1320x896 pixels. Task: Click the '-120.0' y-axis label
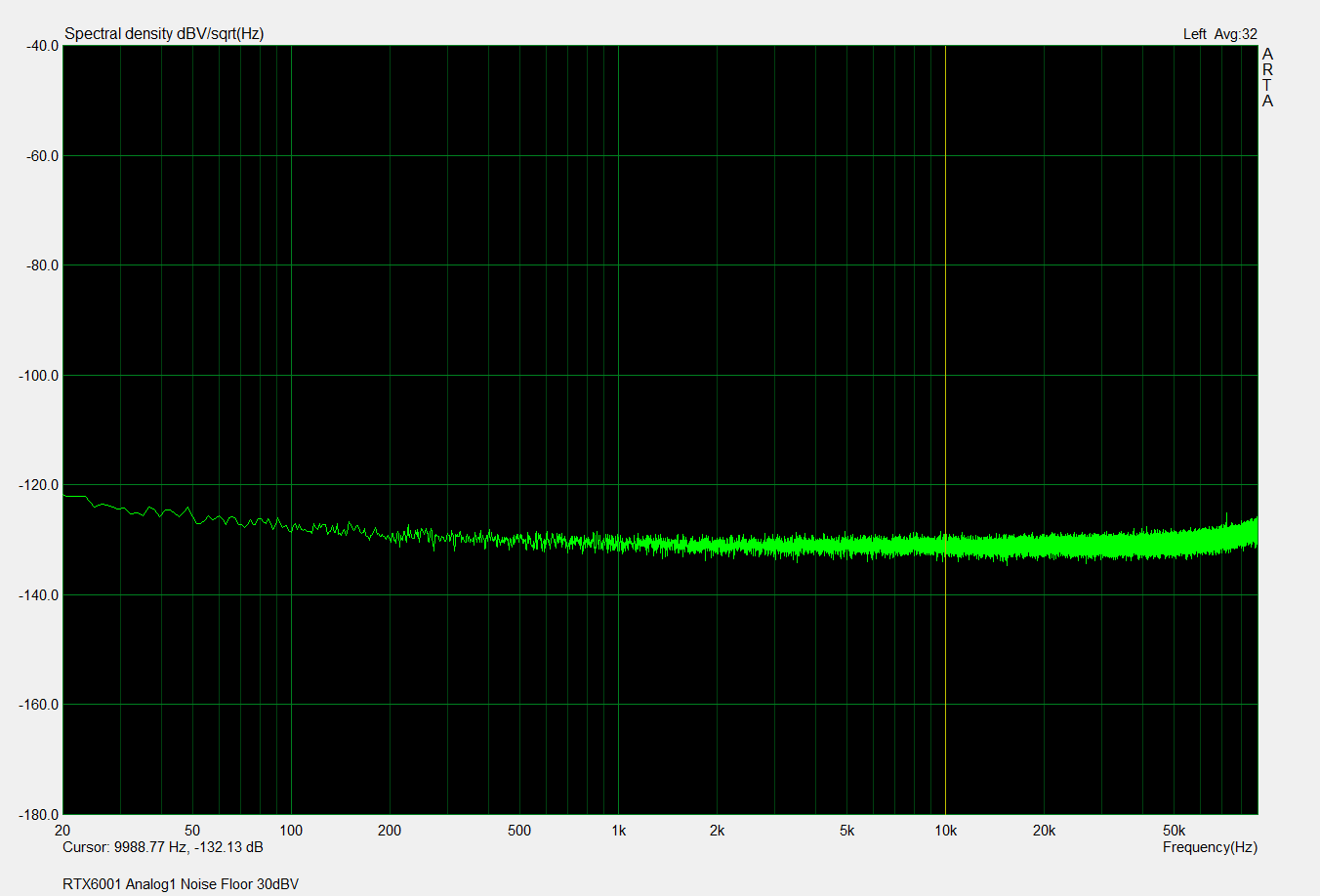(39, 485)
